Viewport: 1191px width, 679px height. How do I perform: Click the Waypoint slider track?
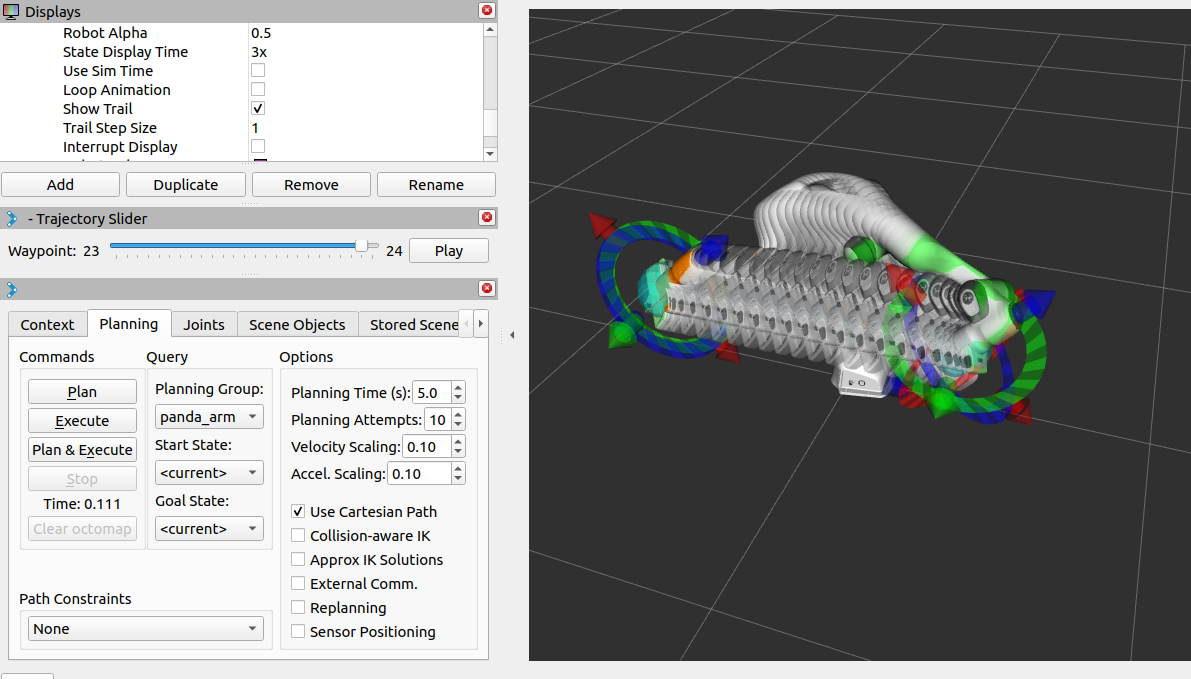tap(243, 245)
